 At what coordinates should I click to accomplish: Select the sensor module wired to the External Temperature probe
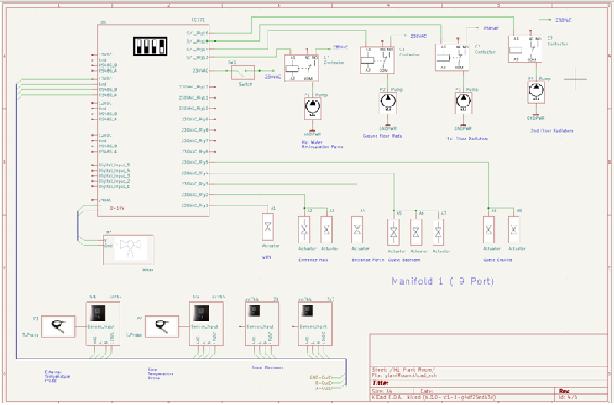click(x=103, y=324)
